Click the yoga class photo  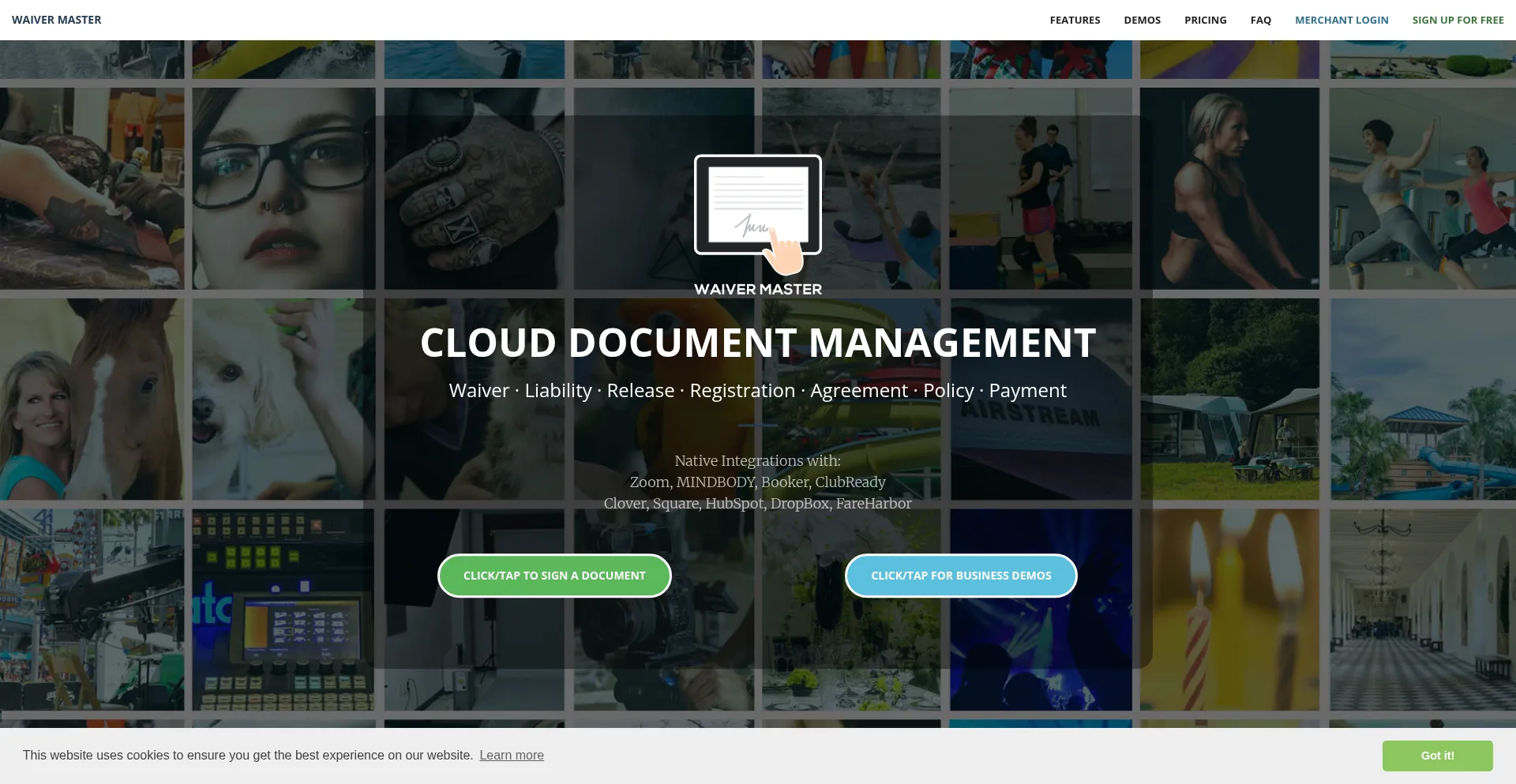click(x=1421, y=188)
